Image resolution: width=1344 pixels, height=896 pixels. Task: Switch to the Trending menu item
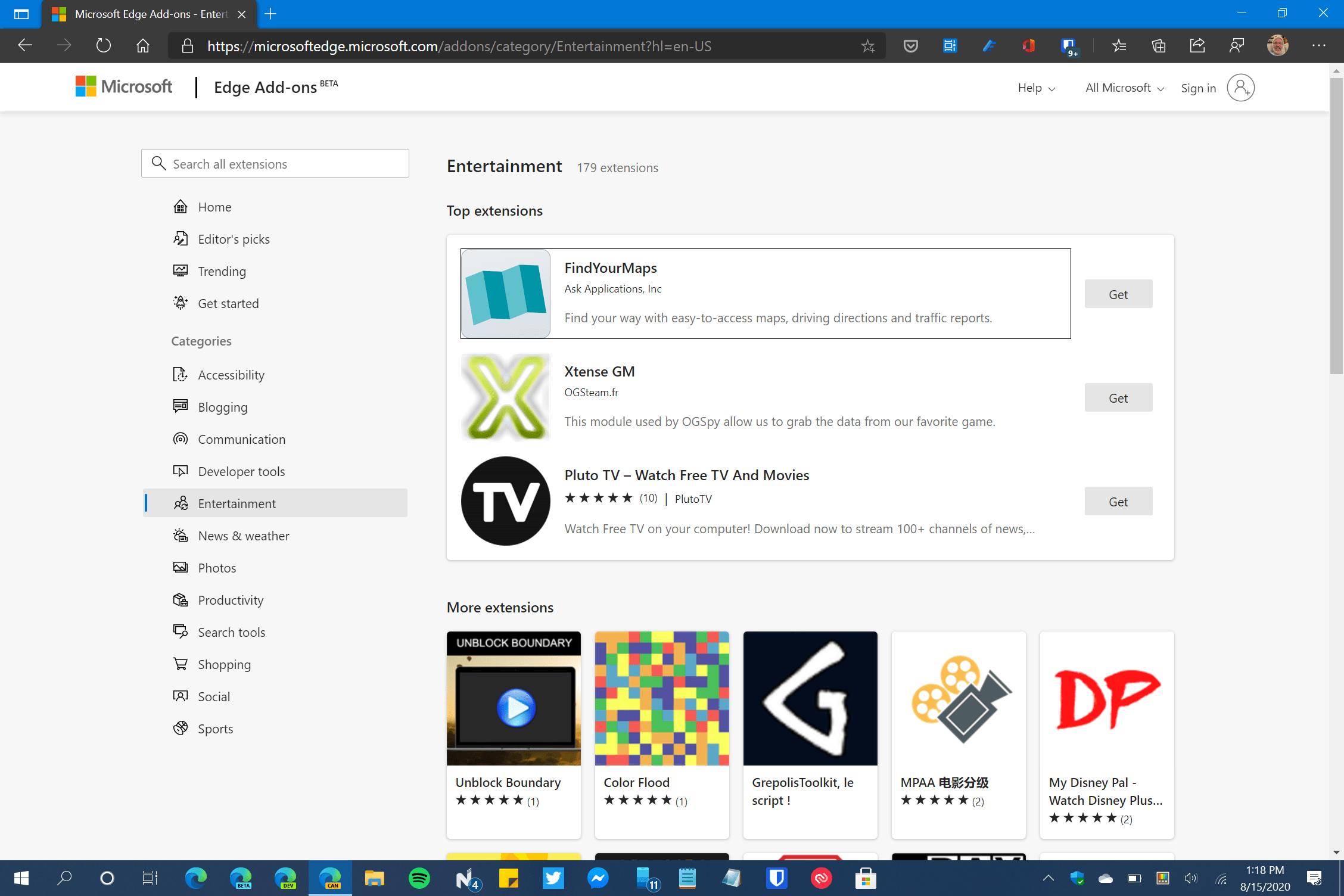222,270
